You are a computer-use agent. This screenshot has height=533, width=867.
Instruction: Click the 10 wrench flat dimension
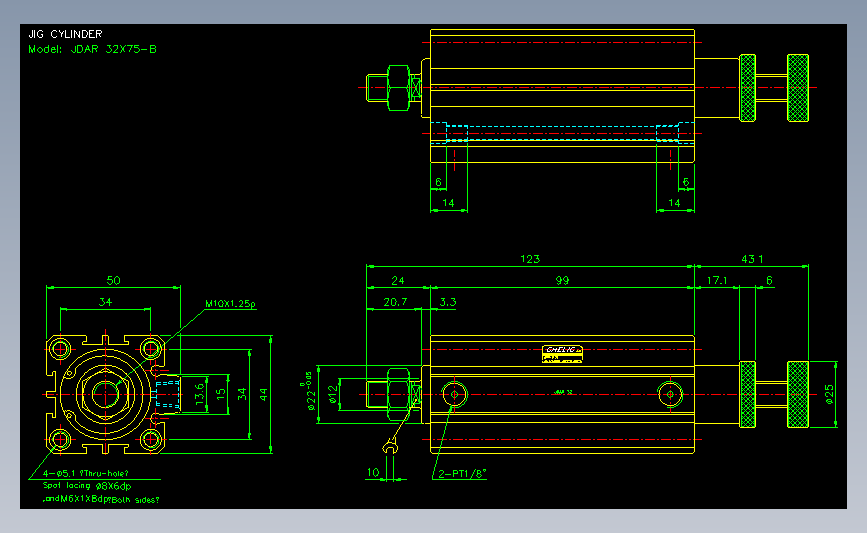pos(373,473)
